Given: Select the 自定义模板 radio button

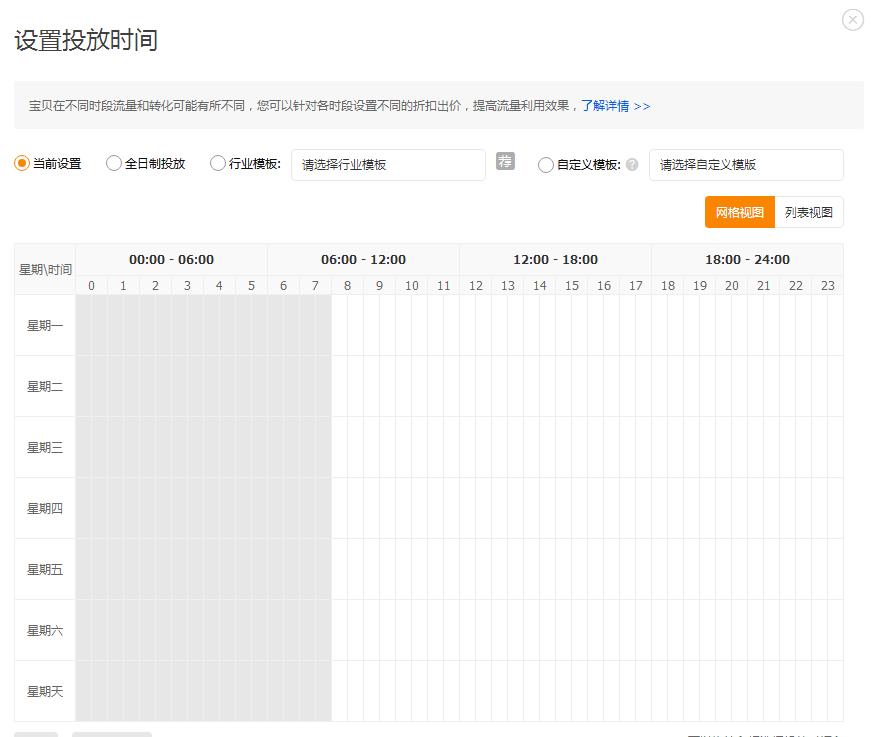Looking at the screenshot, I should 544,165.
